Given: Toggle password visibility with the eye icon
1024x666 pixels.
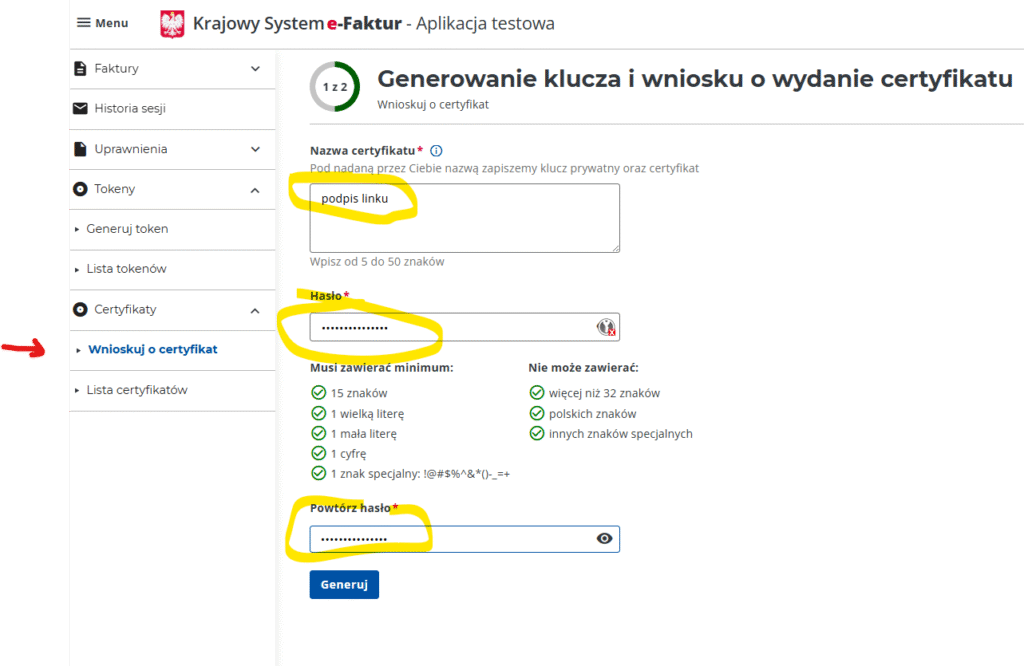Looking at the screenshot, I should point(604,539).
